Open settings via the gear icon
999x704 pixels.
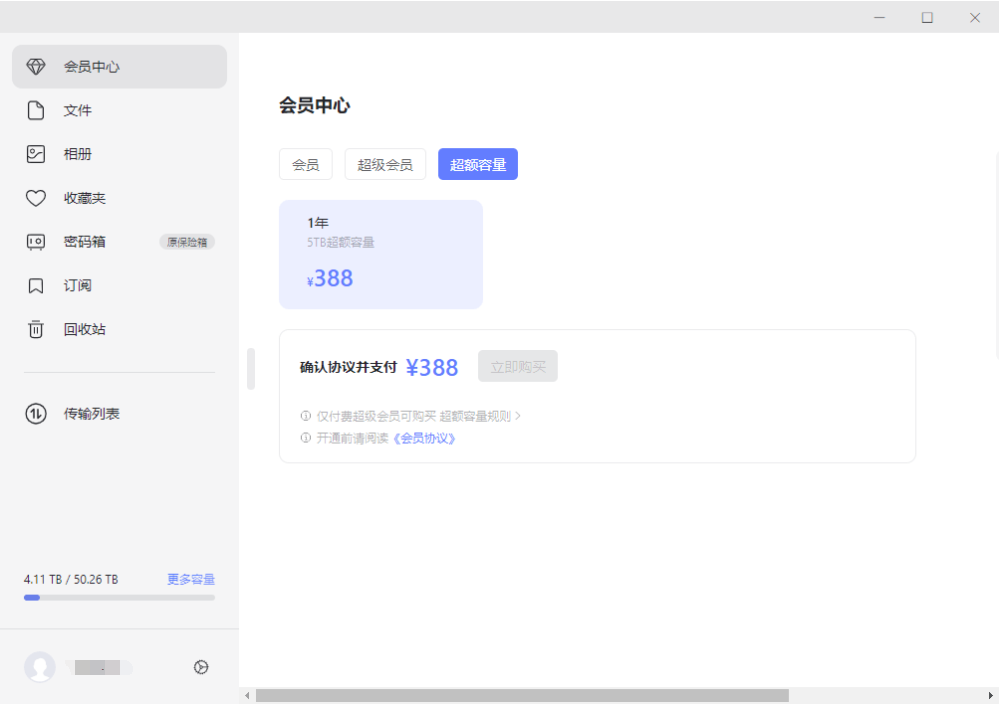201,667
